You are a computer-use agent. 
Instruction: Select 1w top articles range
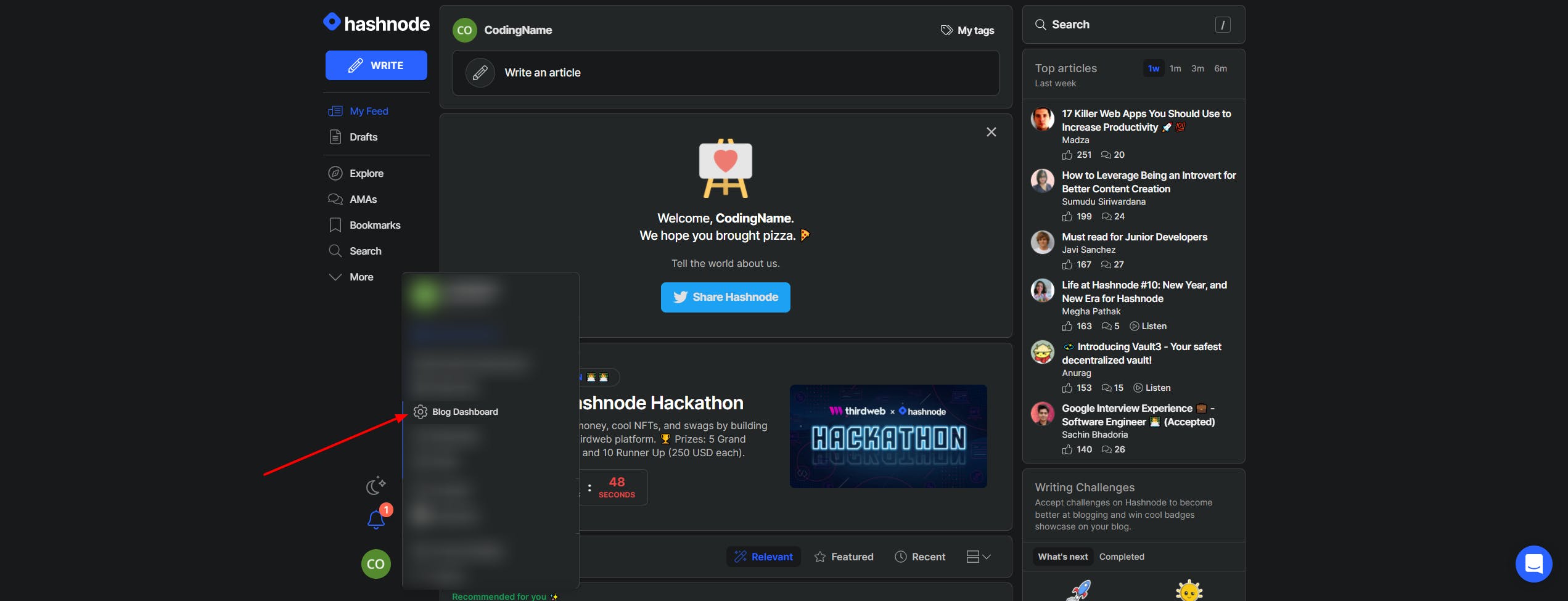click(x=1154, y=68)
